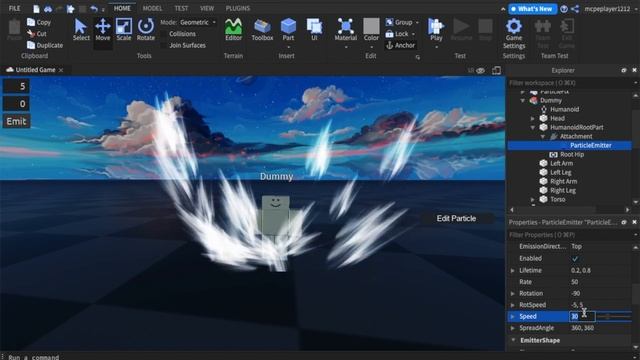Viewport: 640px width, 360px height.
Task: Switch to the HOME tab
Action: click(x=122, y=8)
